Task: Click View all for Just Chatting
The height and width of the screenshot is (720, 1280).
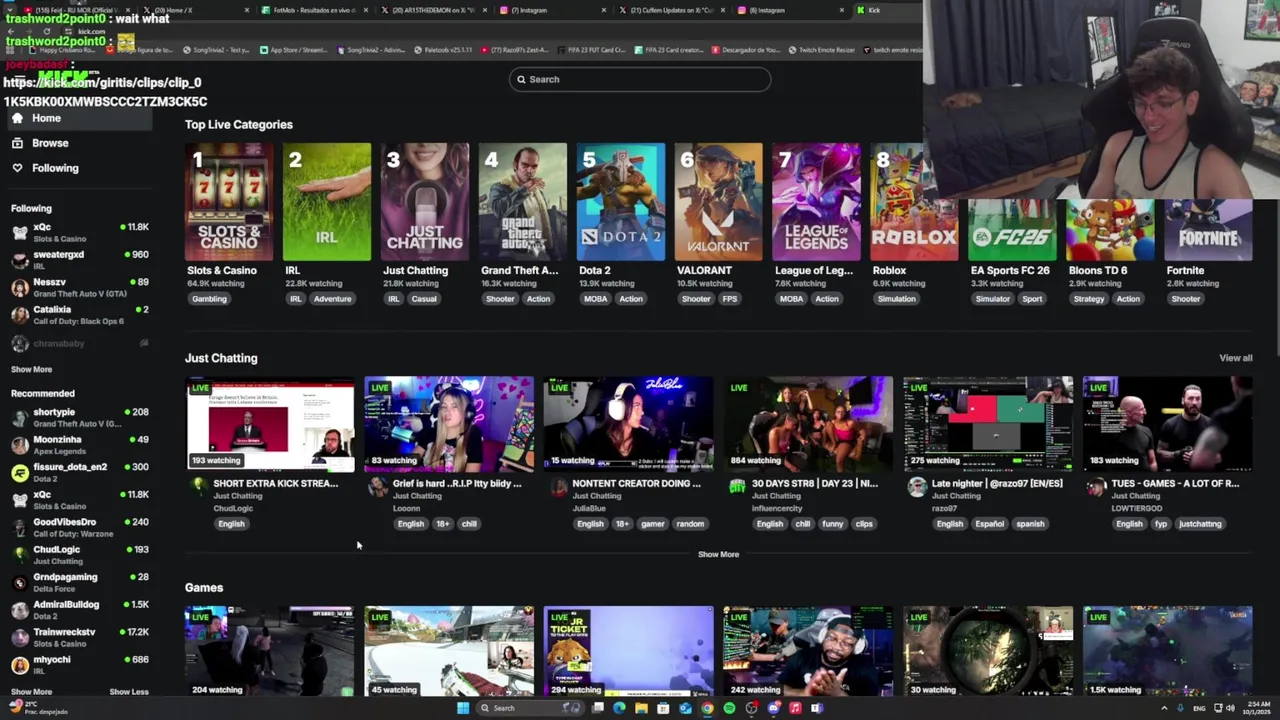Action: point(1235,358)
